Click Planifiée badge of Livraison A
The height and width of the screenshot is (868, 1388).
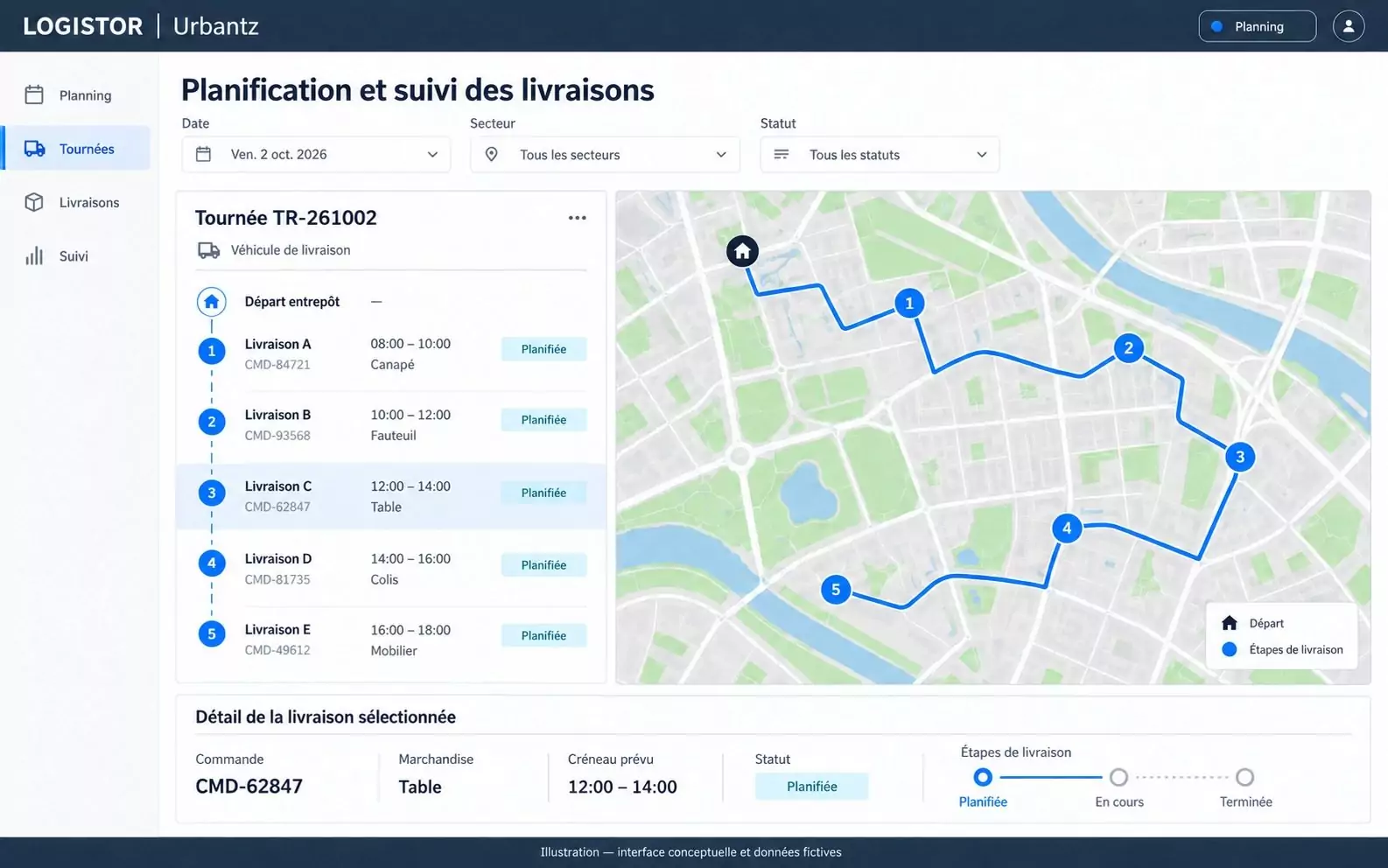(x=543, y=349)
